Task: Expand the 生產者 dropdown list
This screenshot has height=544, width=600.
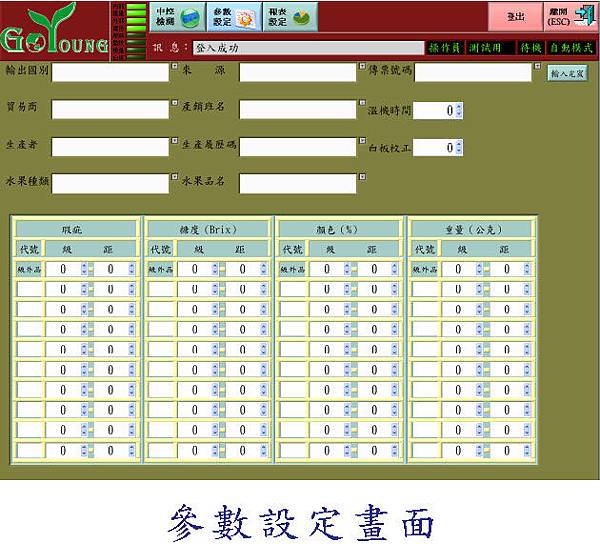Action: (174, 140)
